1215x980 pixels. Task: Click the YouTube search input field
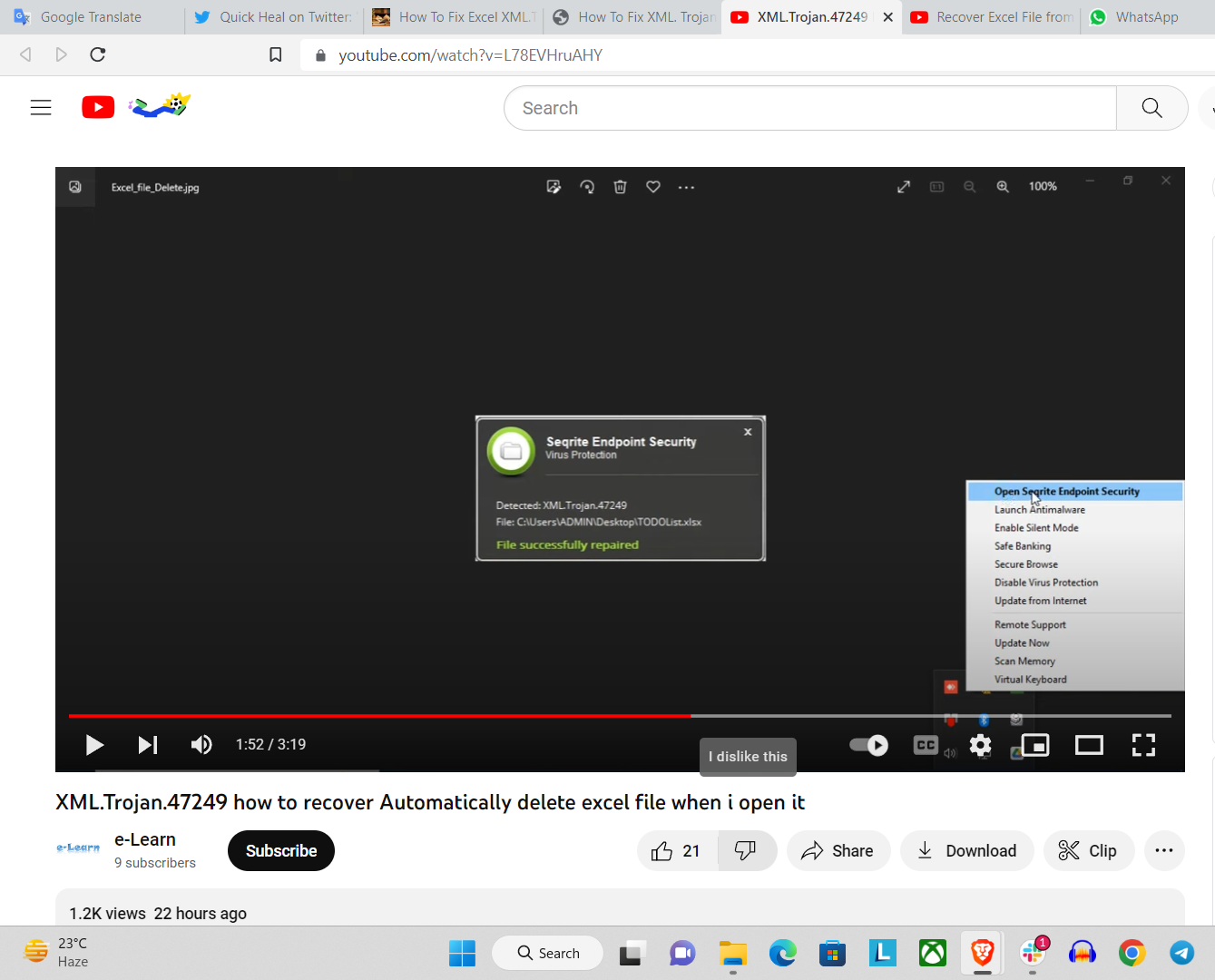pos(809,108)
